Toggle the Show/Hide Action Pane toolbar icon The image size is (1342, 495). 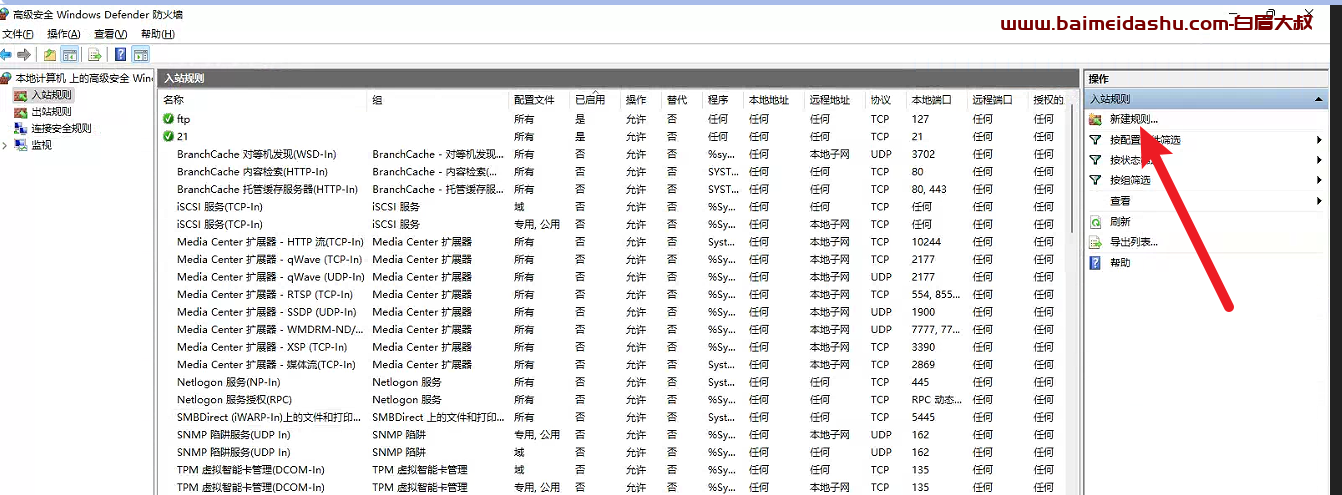(x=141, y=55)
